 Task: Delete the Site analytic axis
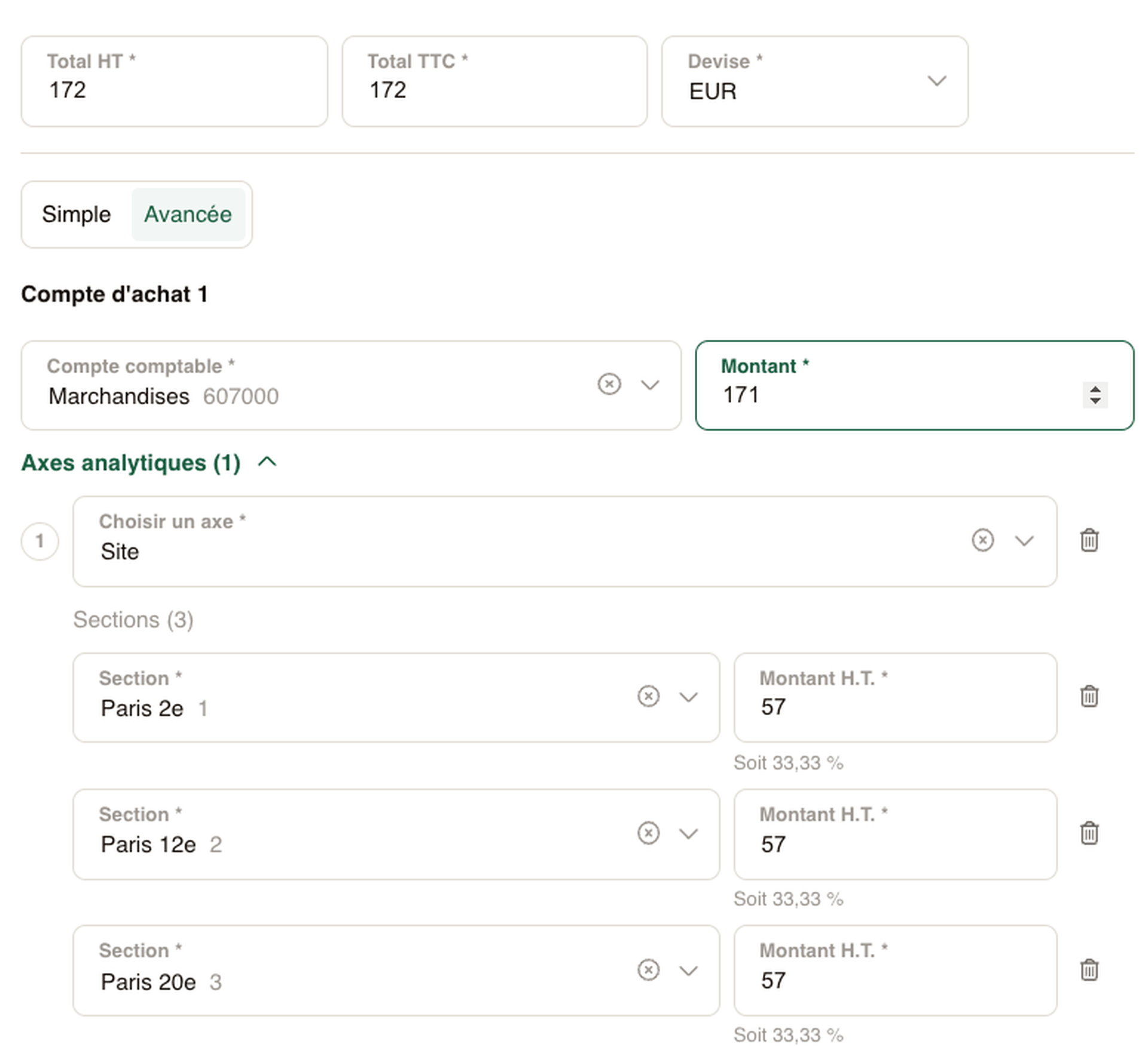click(x=1089, y=540)
